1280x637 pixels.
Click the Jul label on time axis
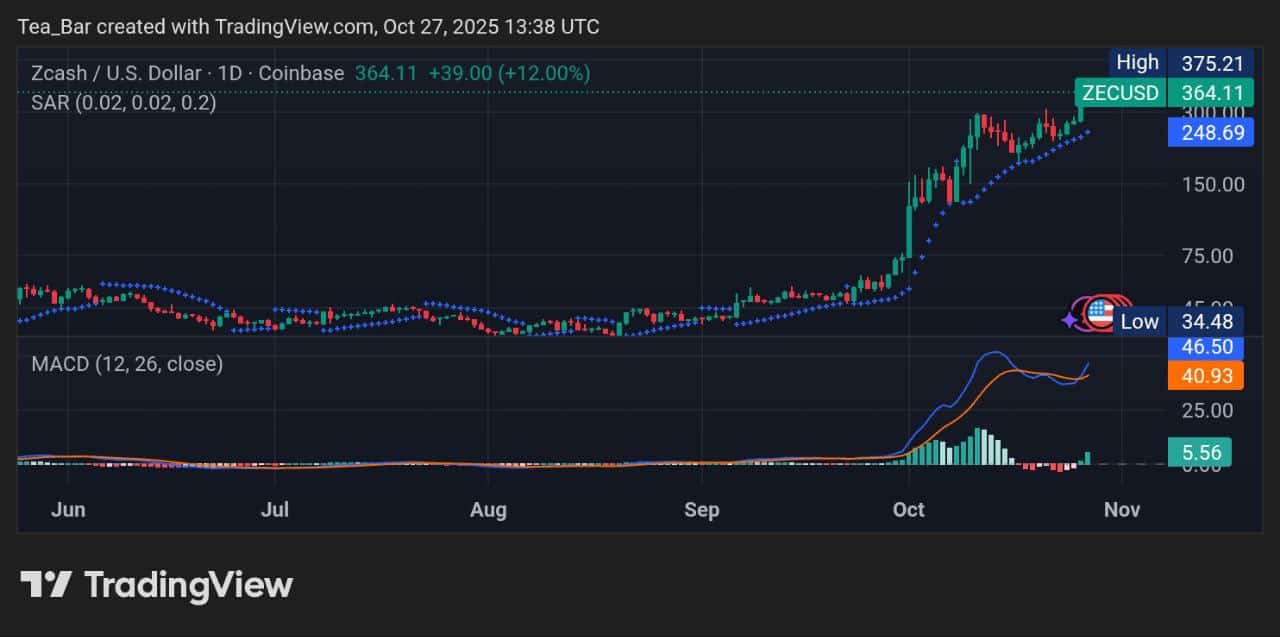click(x=274, y=510)
